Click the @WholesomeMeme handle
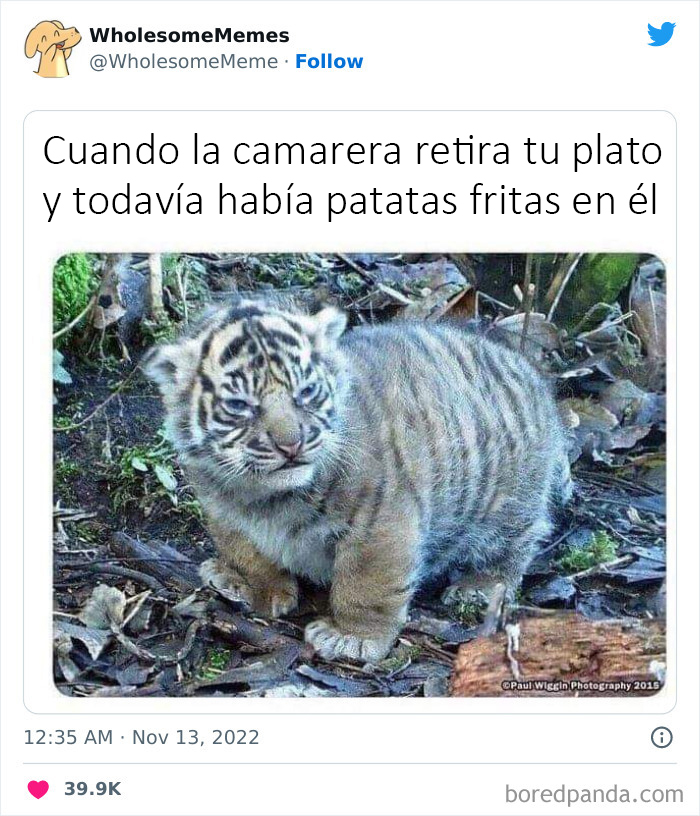This screenshot has height=816, width=700. point(184,61)
